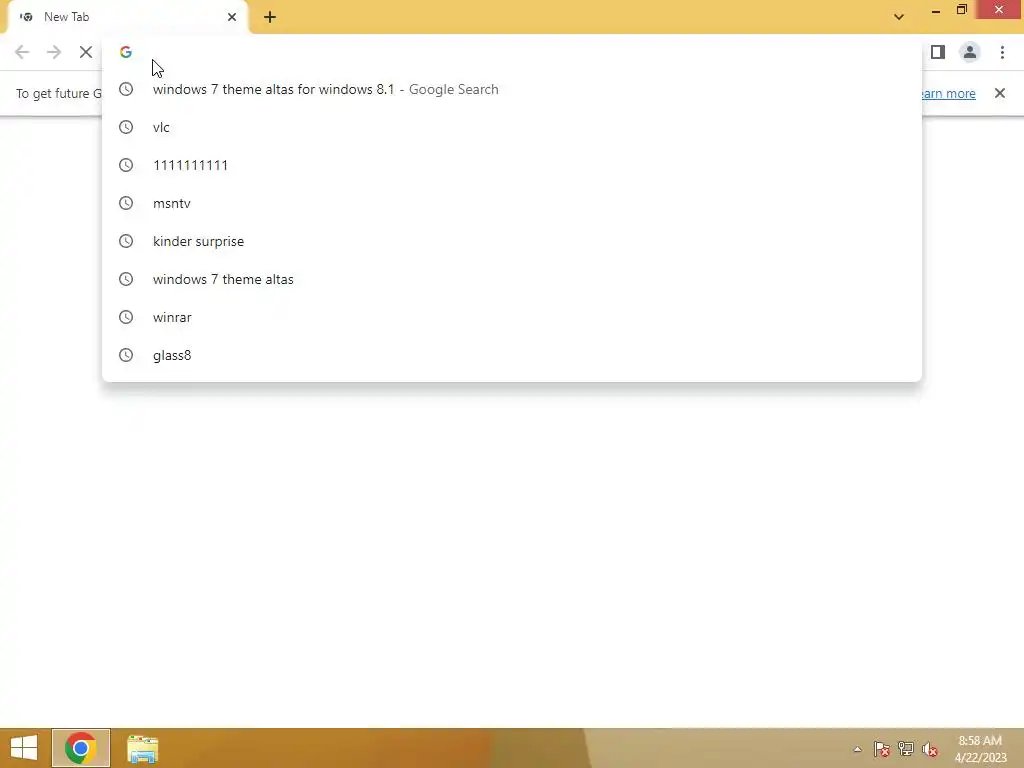Image resolution: width=1024 pixels, height=768 pixels.
Task: Open the Windows Start button
Action: pyautogui.click(x=24, y=748)
